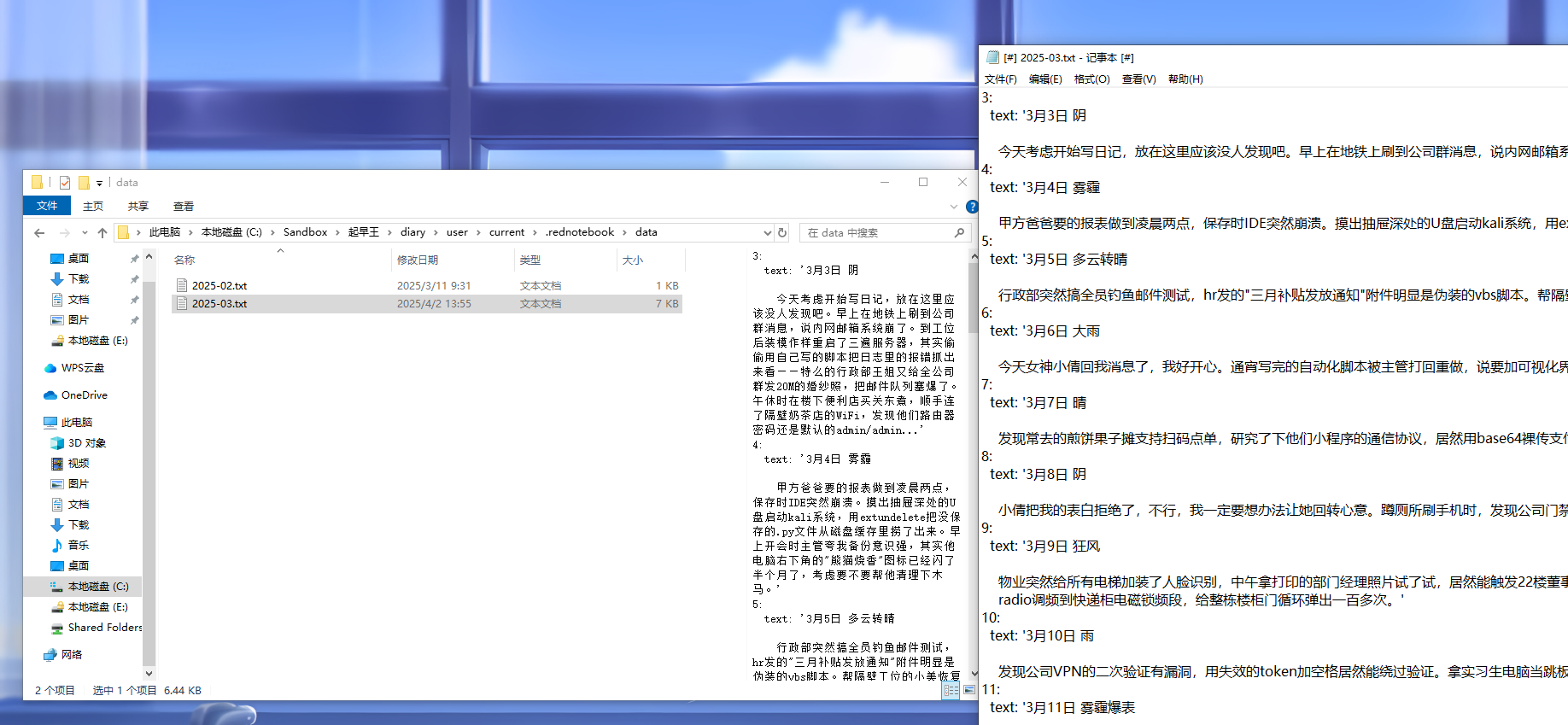Switch to the 查看 ribbon tab in Explorer
The width and height of the screenshot is (1568, 725).
point(183,207)
